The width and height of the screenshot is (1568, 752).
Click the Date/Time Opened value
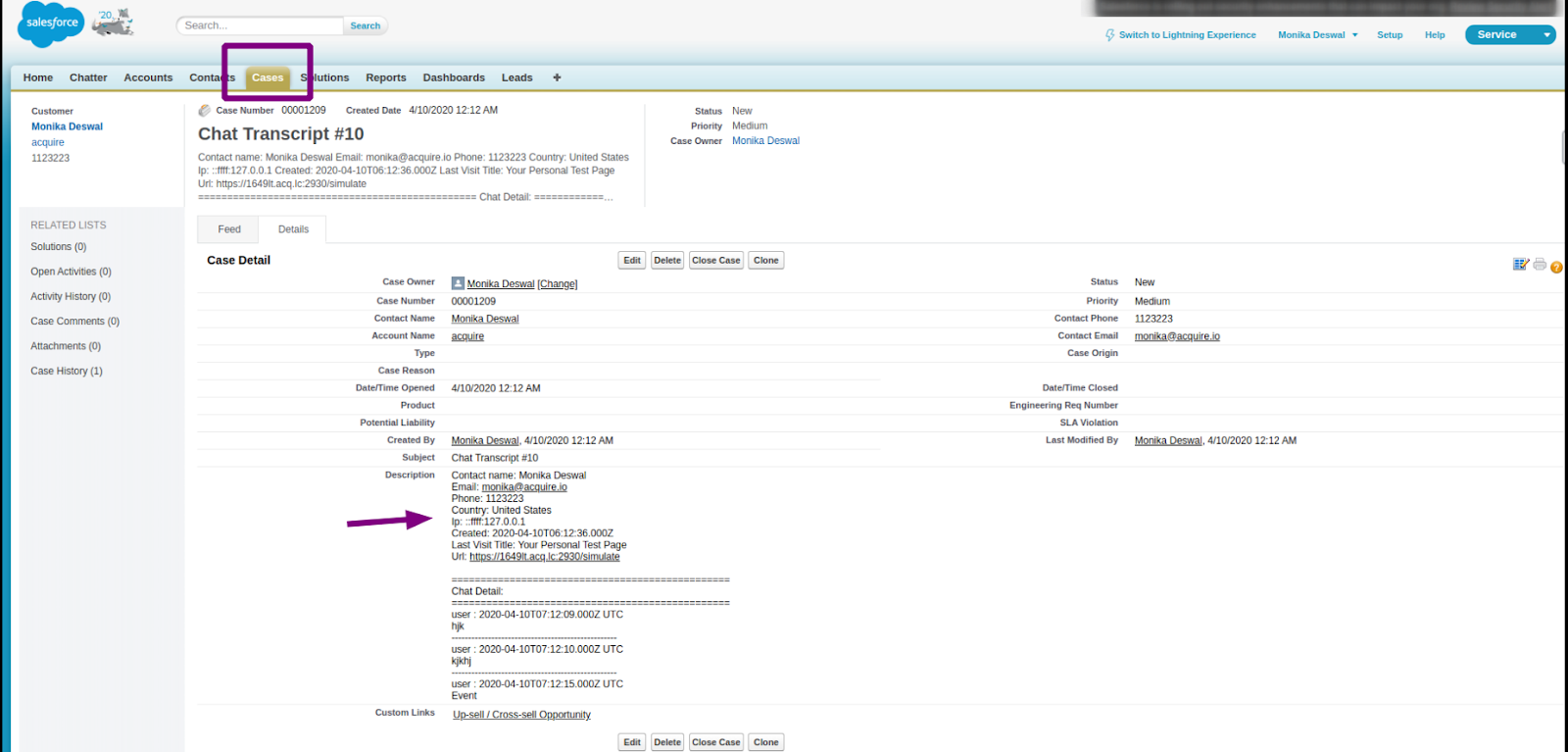tap(496, 388)
